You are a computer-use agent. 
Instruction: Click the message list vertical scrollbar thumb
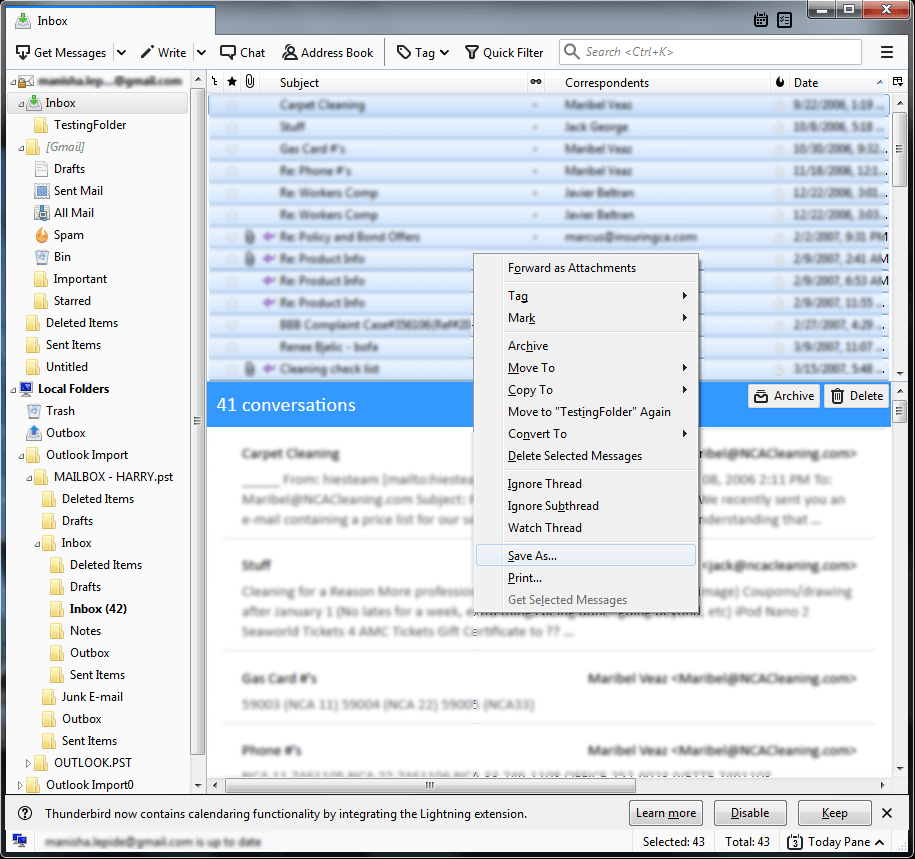(x=899, y=149)
